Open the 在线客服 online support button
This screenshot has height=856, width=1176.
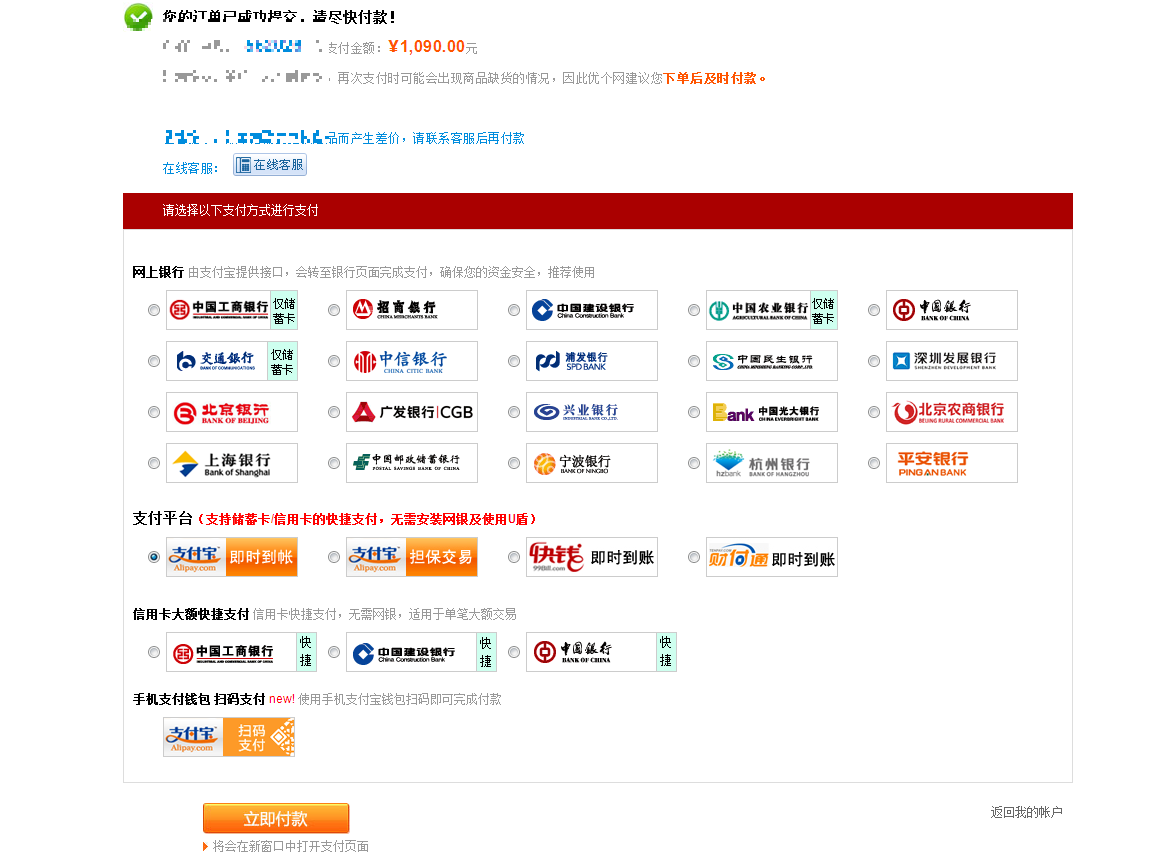(x=270, y=165)
